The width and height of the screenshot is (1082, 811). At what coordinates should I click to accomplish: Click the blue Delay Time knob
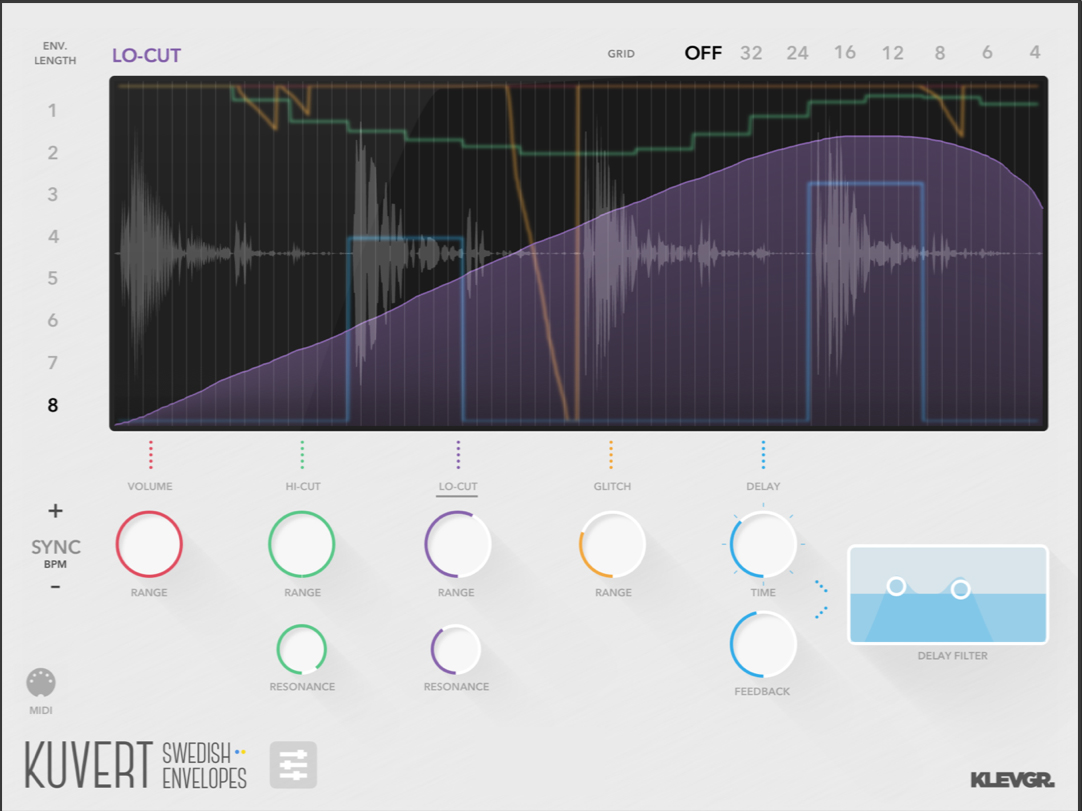pos(763,545)
